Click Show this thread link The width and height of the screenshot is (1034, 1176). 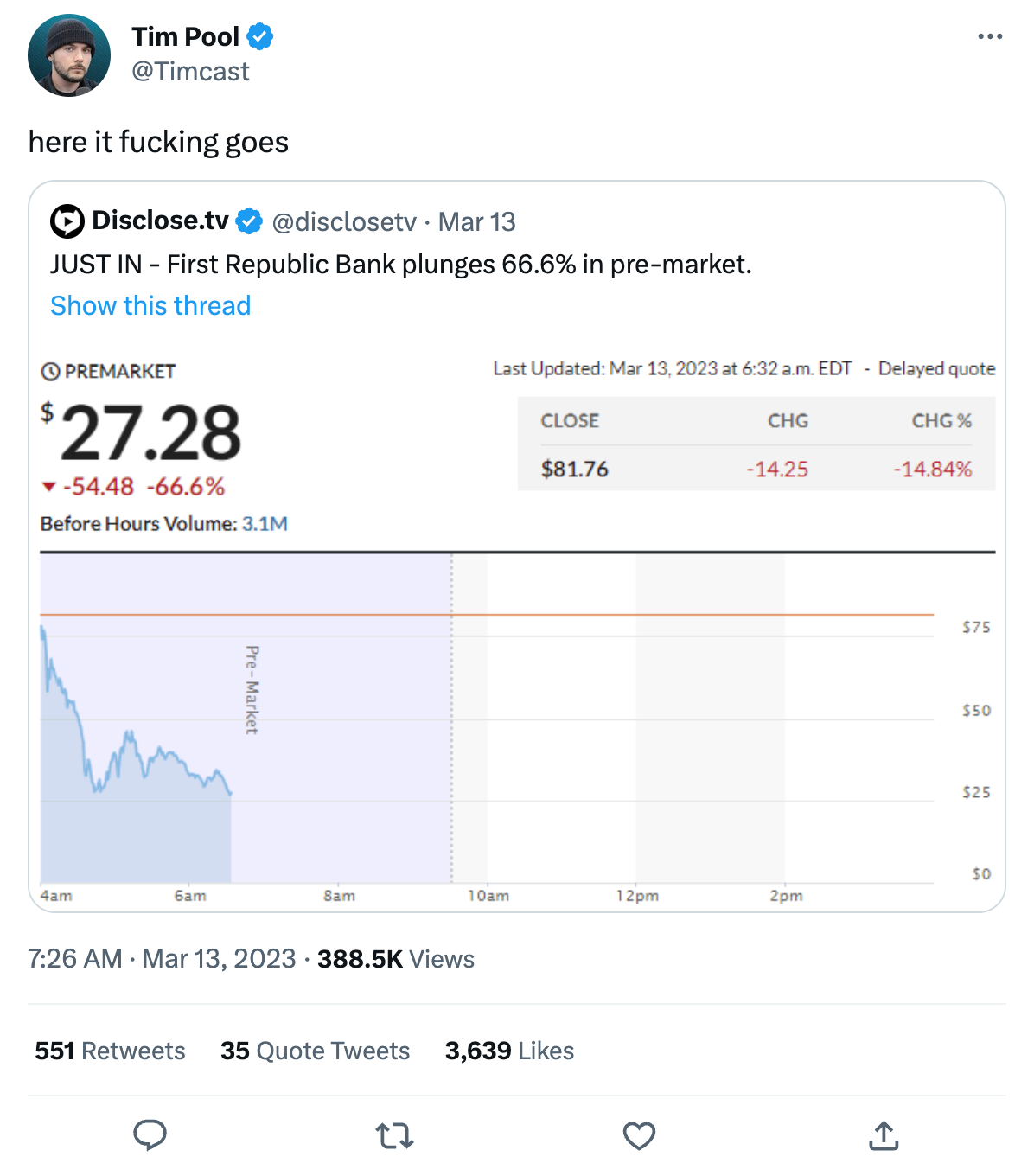click(150, 305)
